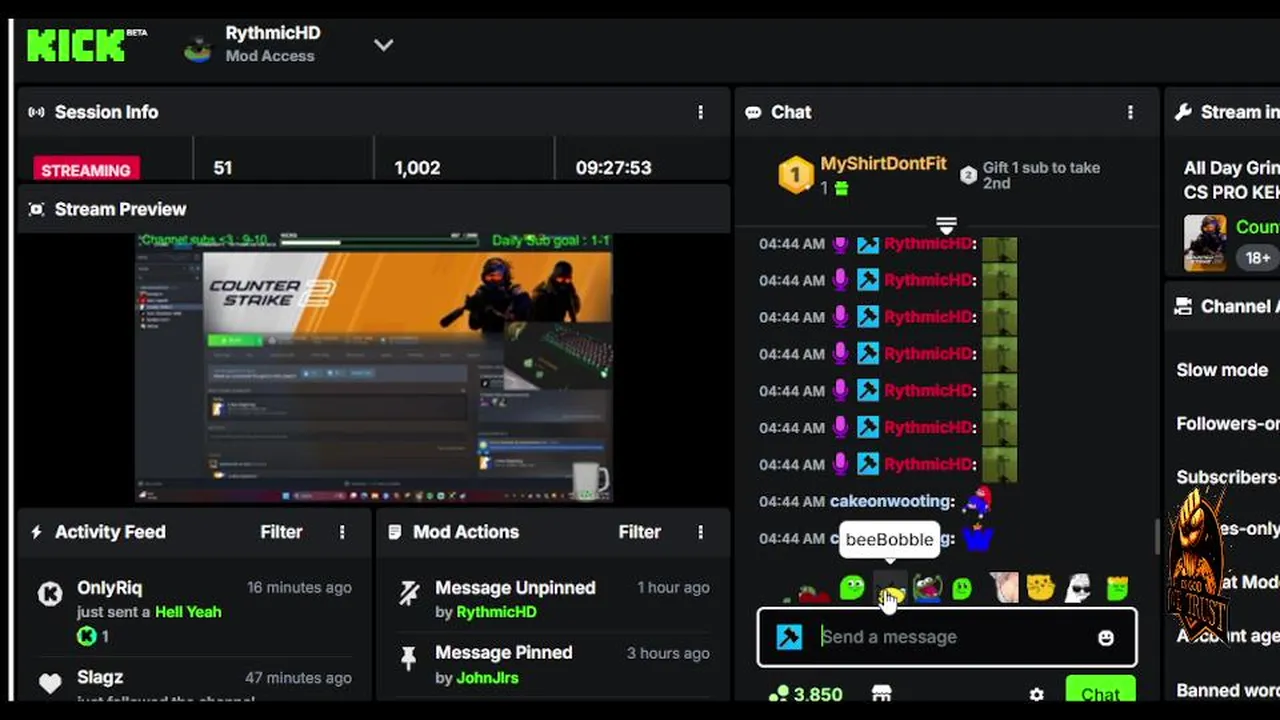Click '1 hour ago' timestamp
The image size is (1280, 720).
674,588
